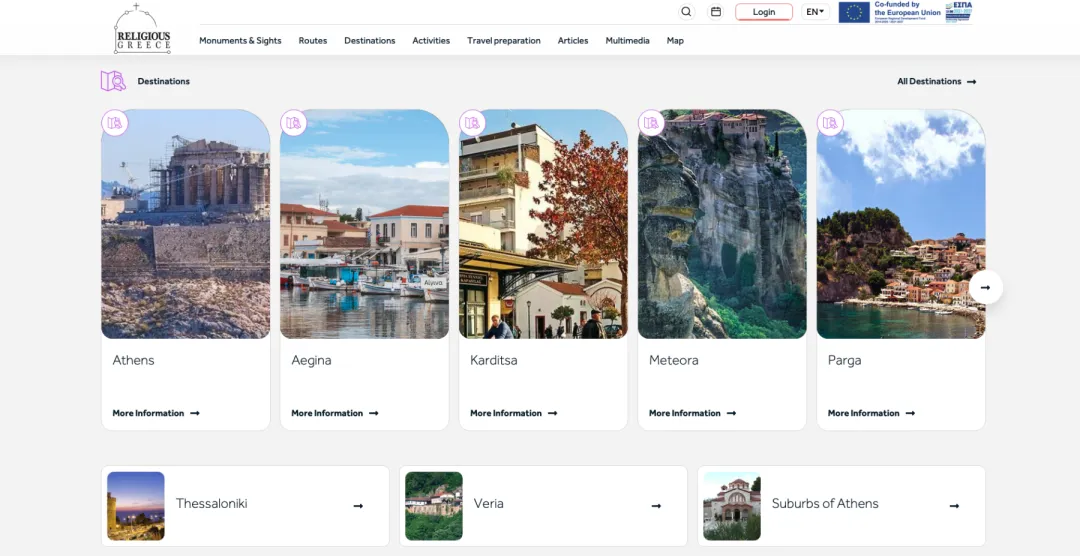Open the Monuments & Sights menu
1080x556 pixels.
coord(240,41)
